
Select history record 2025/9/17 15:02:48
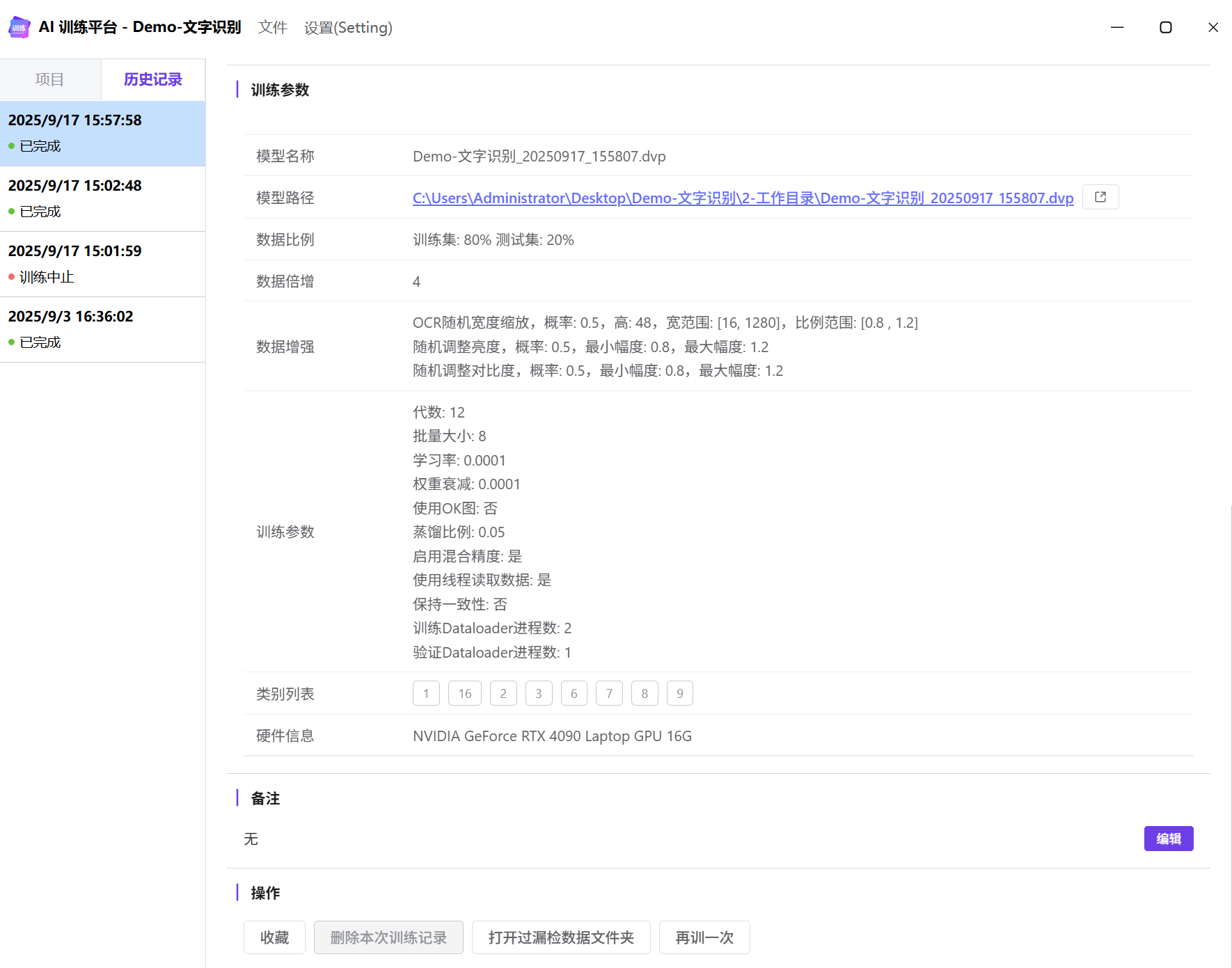102,198
